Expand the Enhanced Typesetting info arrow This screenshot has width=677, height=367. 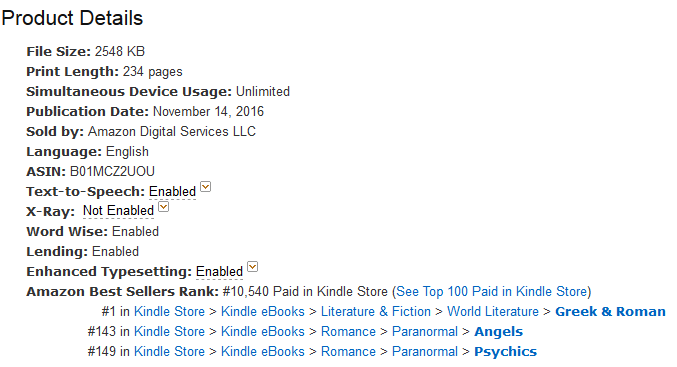pos(253,267)
